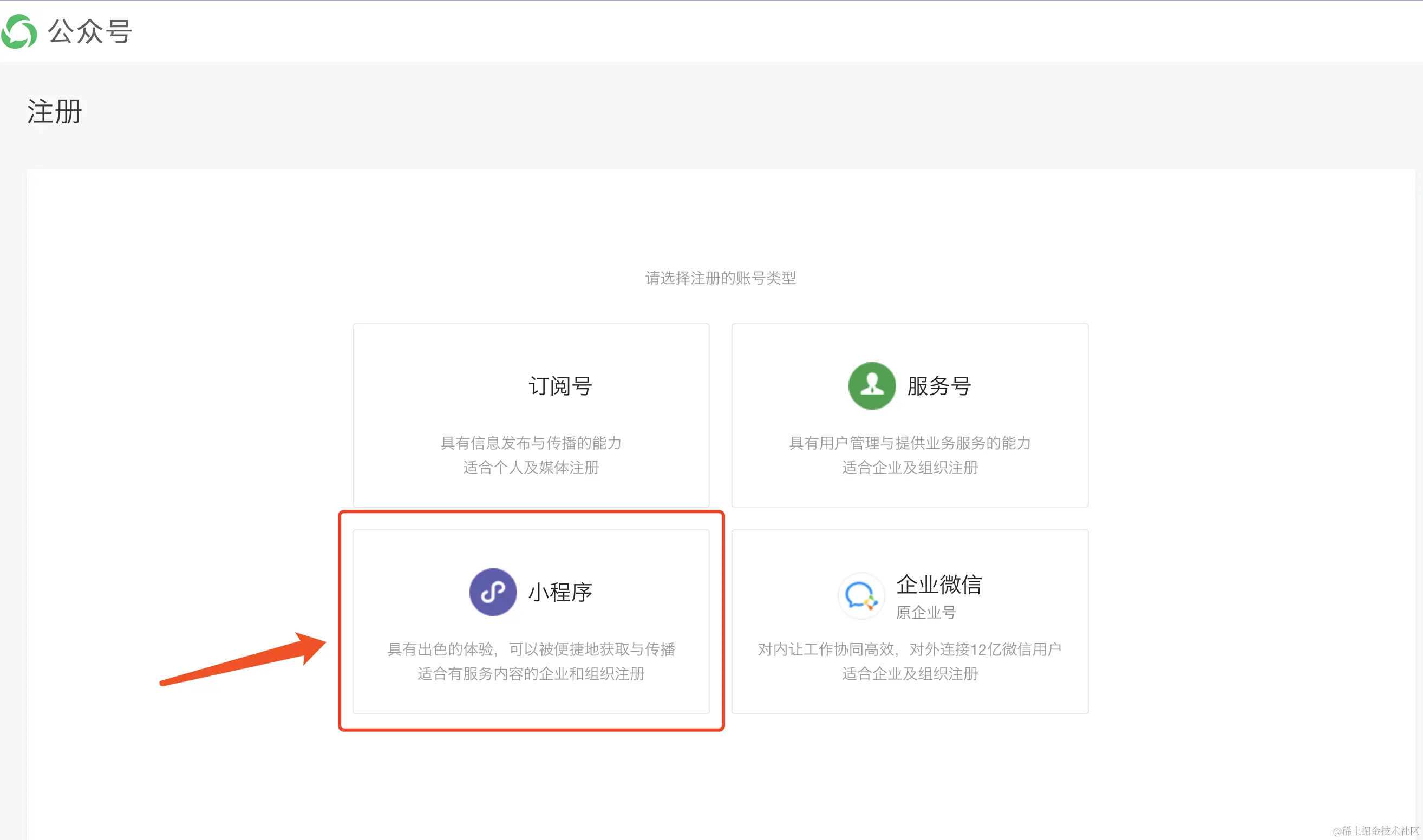Click 适合企业及组织注册 under 企业微信 card
The width and height of the screenshot is (1423, 840).
(909, 674)
